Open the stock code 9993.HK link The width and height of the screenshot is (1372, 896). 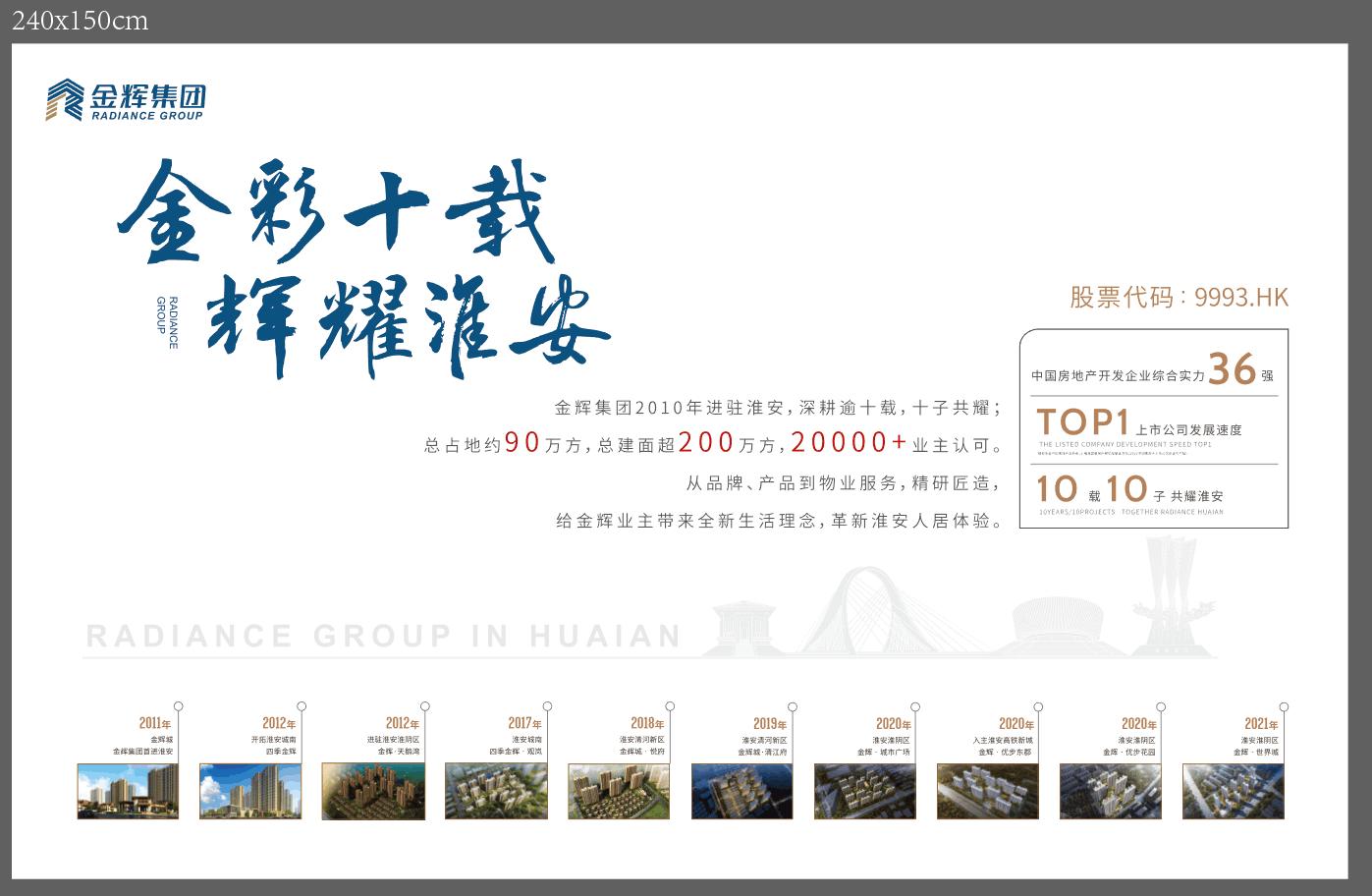(1179, 298)
